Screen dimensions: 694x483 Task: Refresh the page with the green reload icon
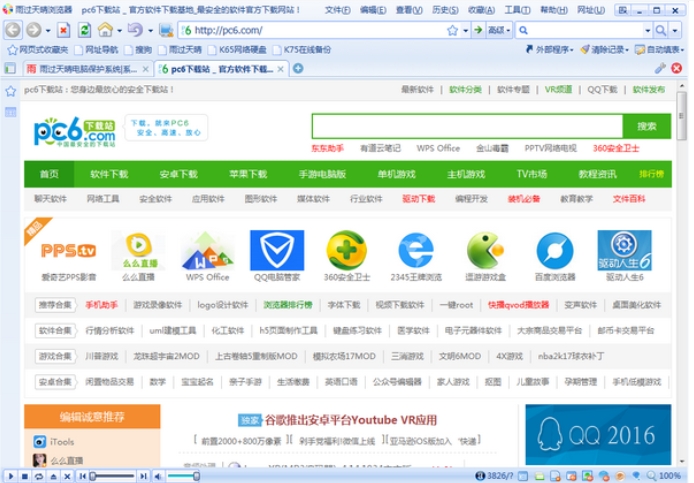click(x=85, y=30)
